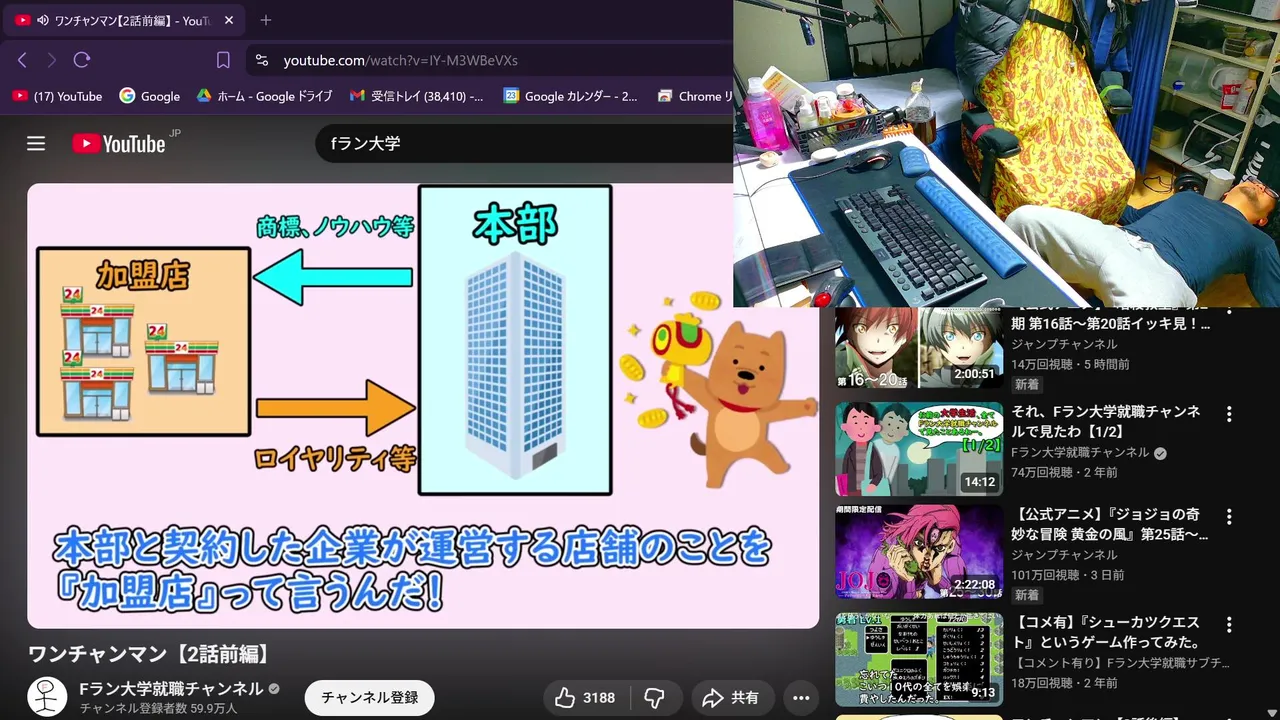Open ジャンプチャンネル under the 101万回視聴 video
The width and height of the screenshot is (1280, 720).
(x=1064, y=555)
